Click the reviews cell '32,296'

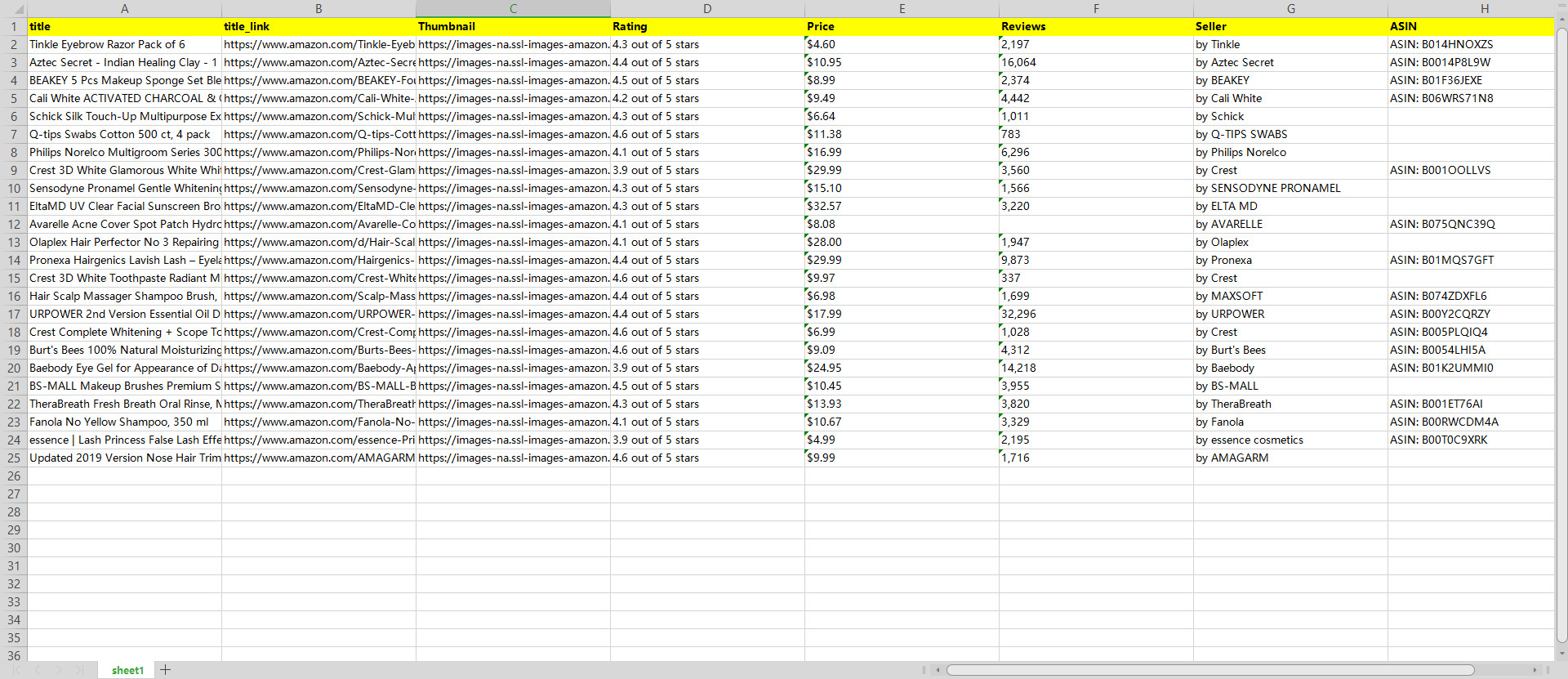(1096, 314)
